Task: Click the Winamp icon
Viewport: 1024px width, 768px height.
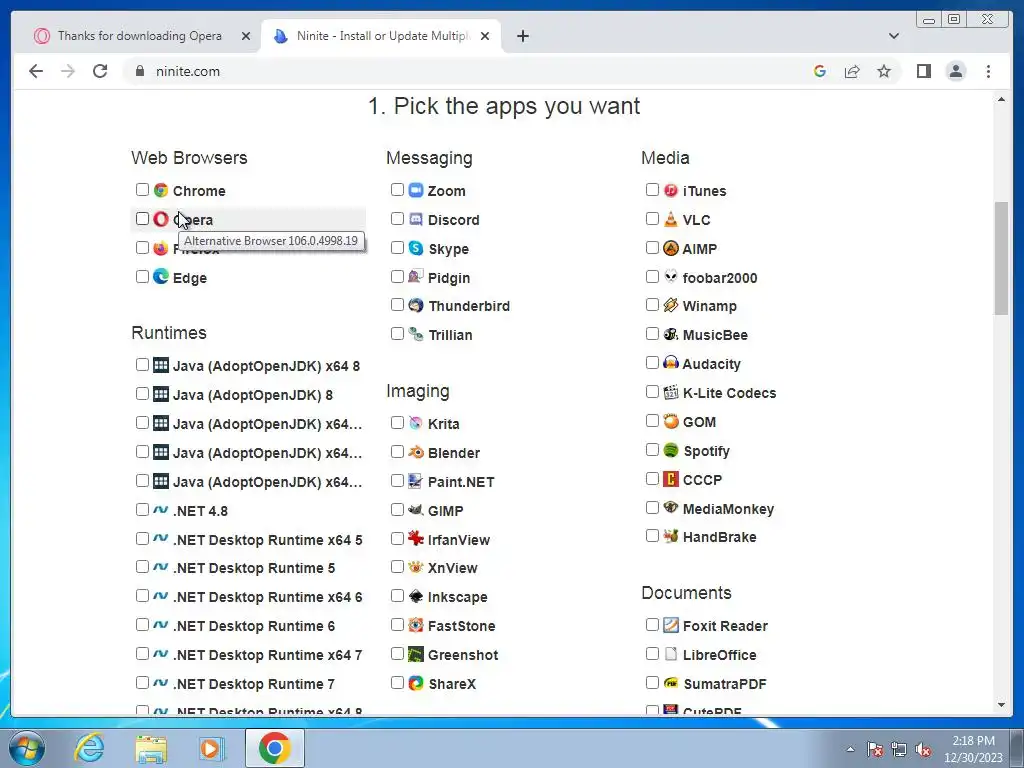Action: coord(671,305)
